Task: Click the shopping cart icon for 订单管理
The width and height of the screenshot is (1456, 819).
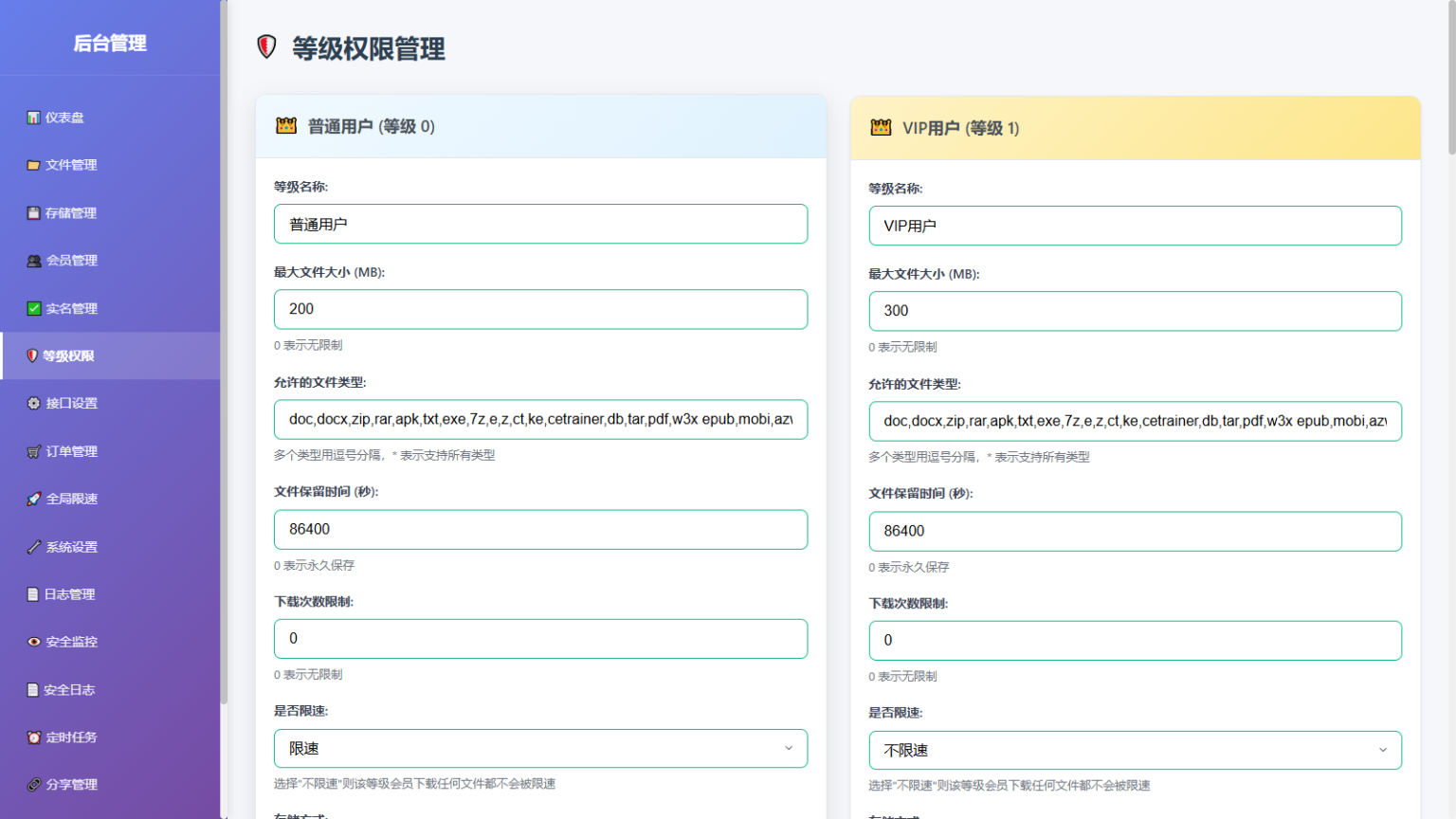Action: (34, 451)
